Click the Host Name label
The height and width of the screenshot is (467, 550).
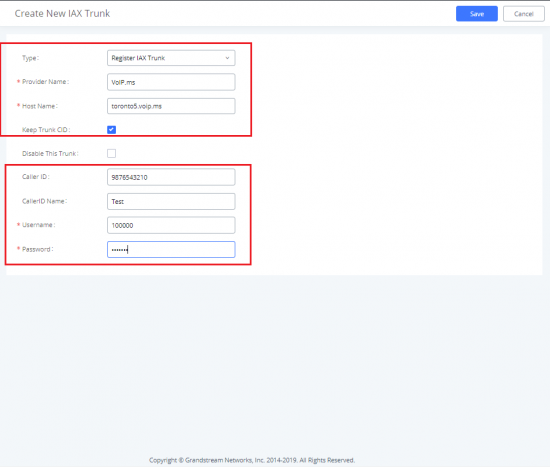click(40, 106)
